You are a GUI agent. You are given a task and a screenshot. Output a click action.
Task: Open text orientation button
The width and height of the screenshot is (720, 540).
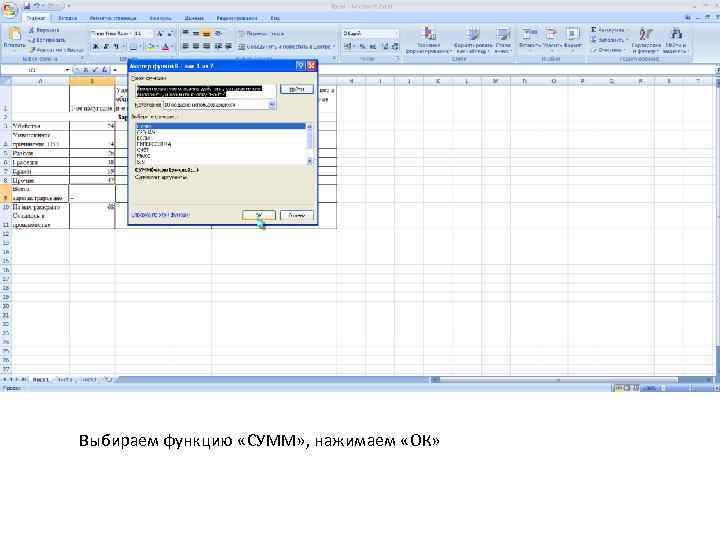pyautogui.click(x=219, y=33)
